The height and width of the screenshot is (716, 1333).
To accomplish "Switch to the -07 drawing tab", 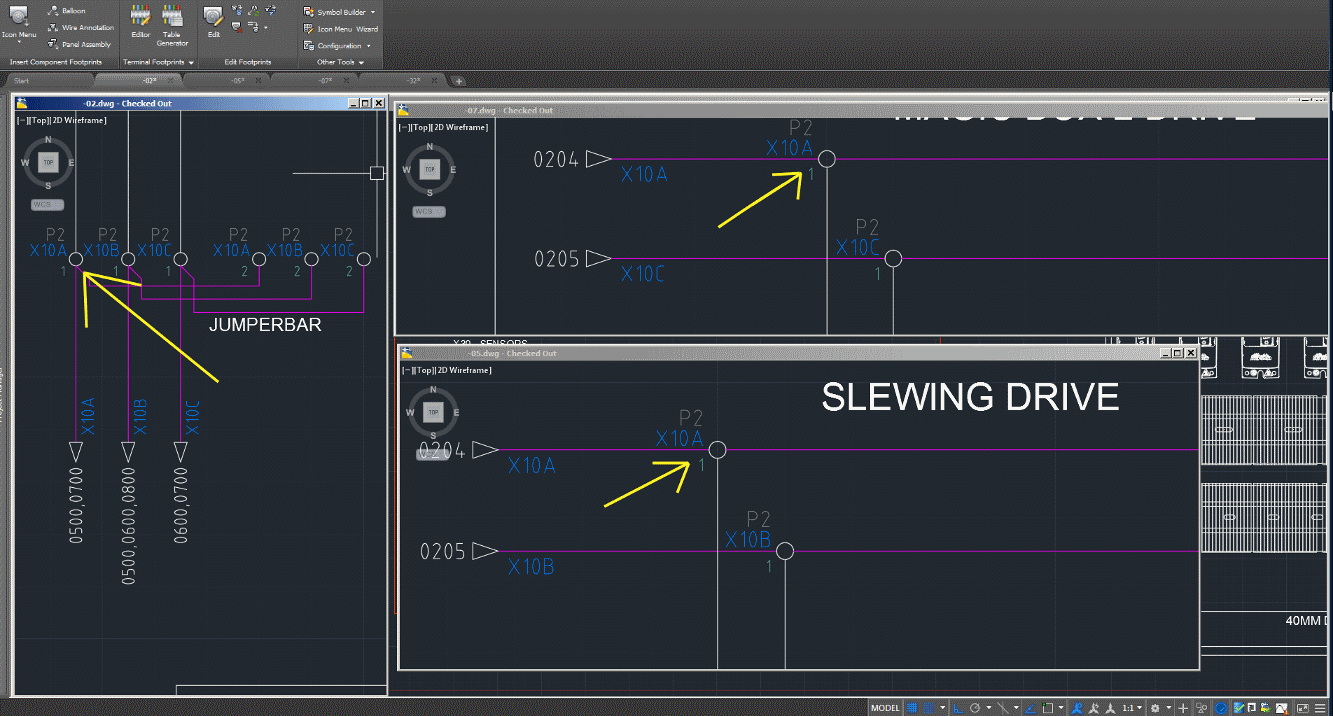I will point(326,80).
